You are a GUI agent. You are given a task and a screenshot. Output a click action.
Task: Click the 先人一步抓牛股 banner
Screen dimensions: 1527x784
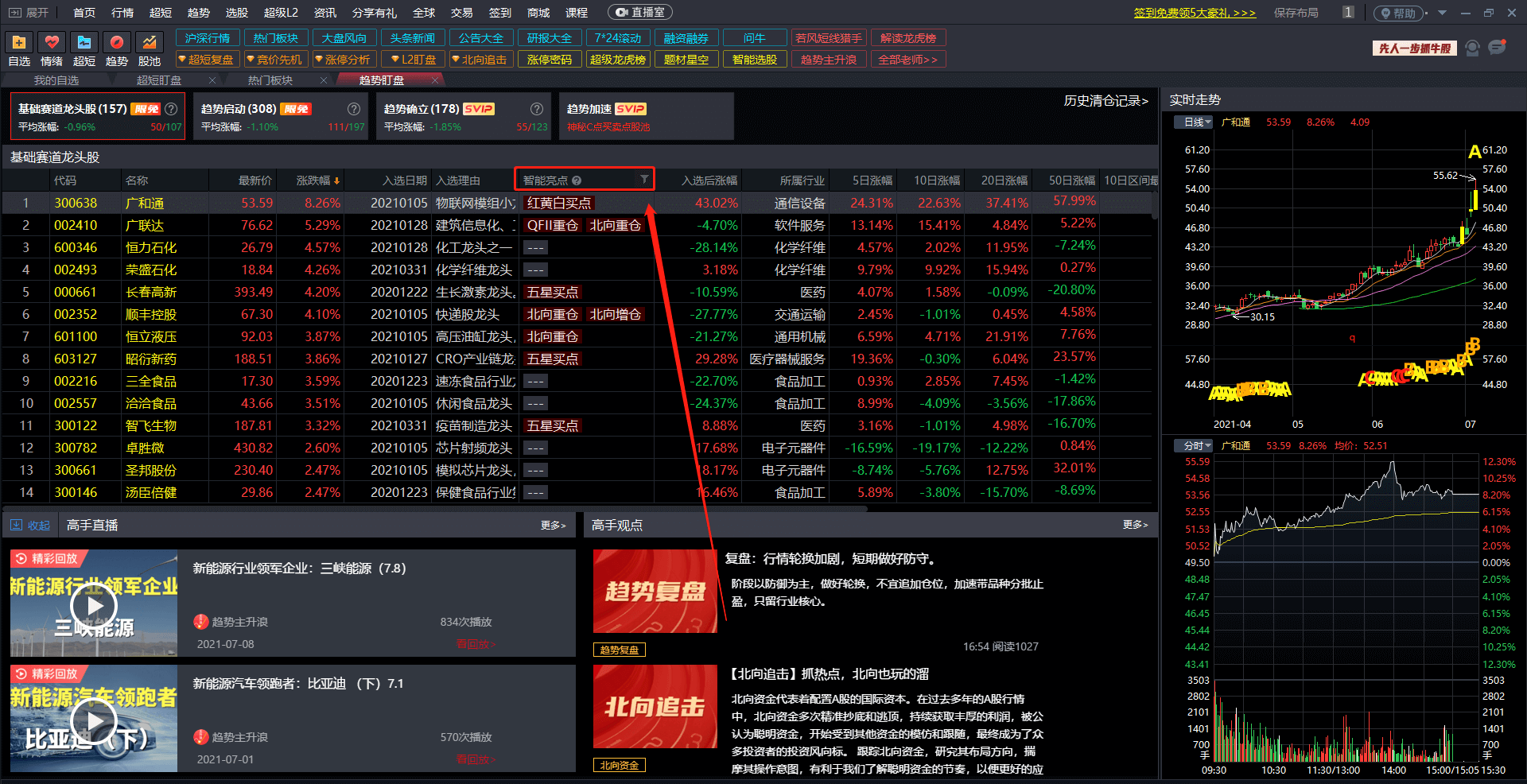pos(1415,49)
